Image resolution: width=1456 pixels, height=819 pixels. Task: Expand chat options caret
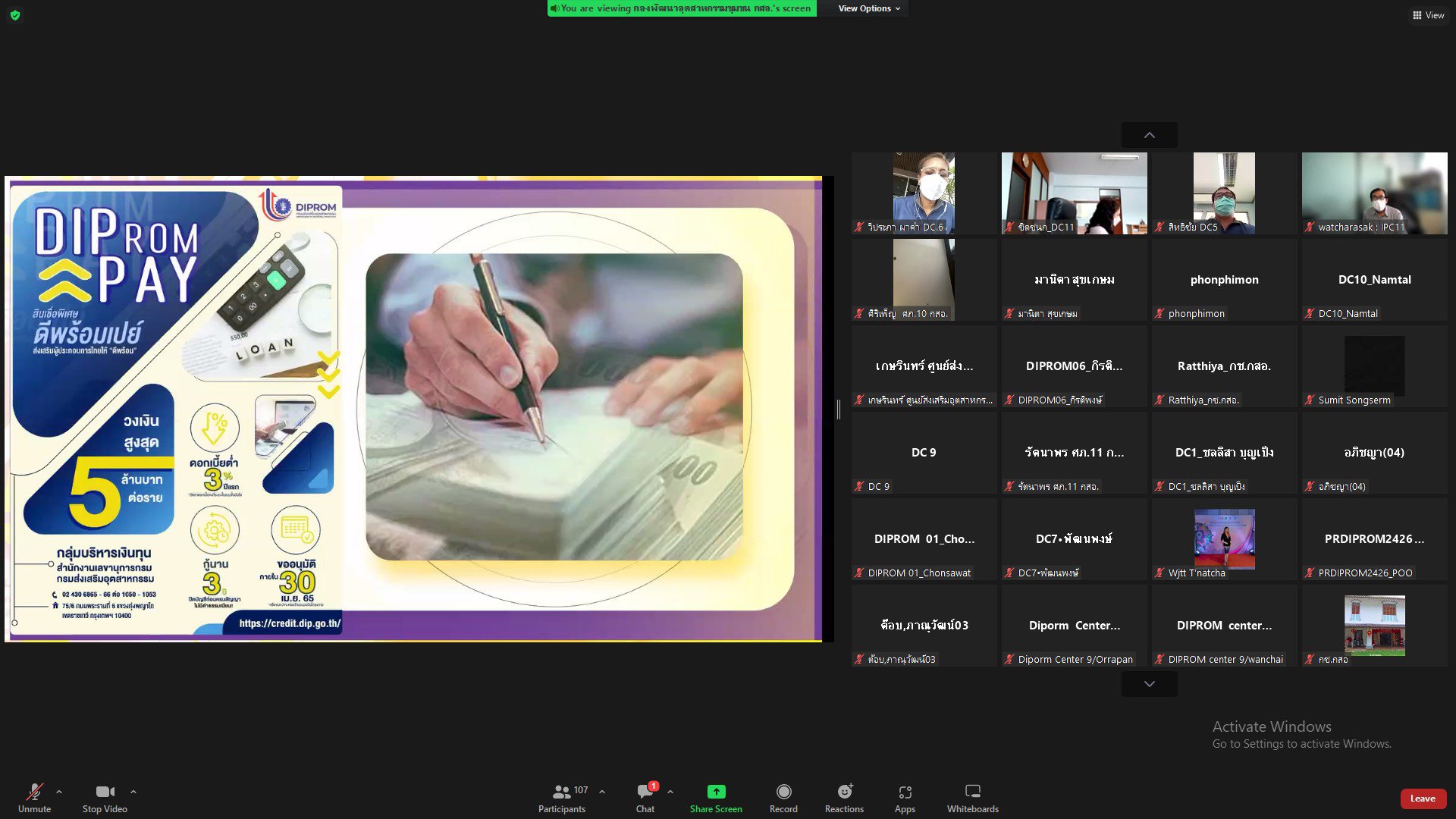(670, 792)
